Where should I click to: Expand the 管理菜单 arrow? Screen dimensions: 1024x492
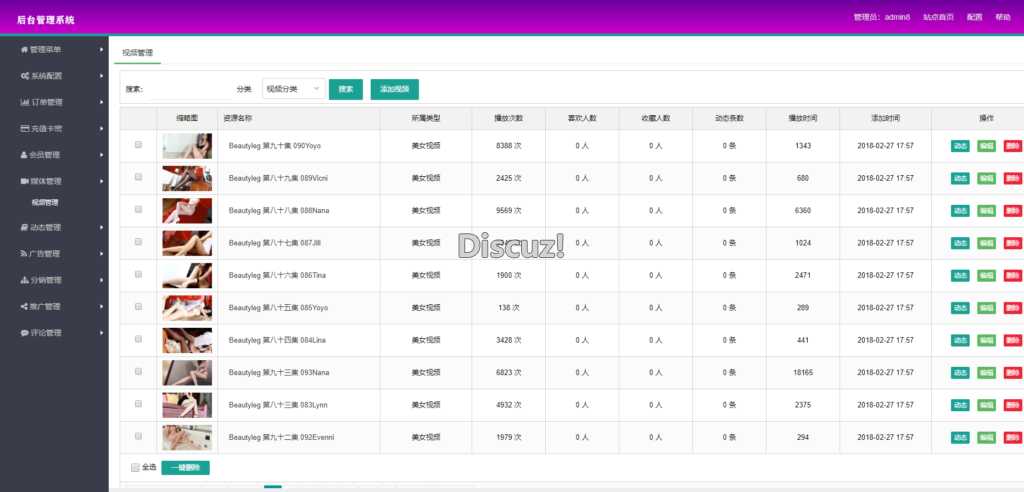pos(101,50)
